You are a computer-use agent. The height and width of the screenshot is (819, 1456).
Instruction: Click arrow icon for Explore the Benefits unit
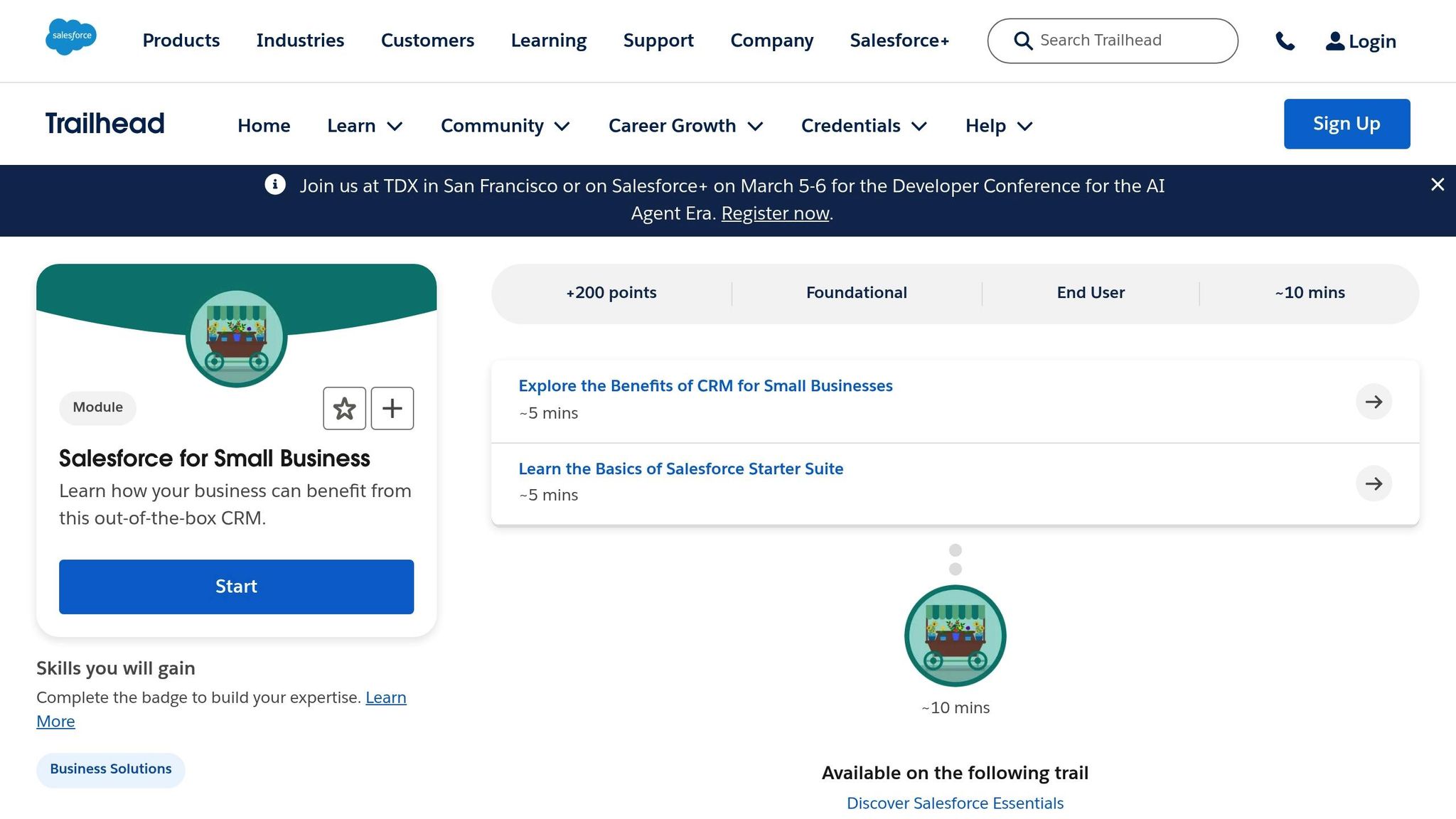pos(1374,402)
